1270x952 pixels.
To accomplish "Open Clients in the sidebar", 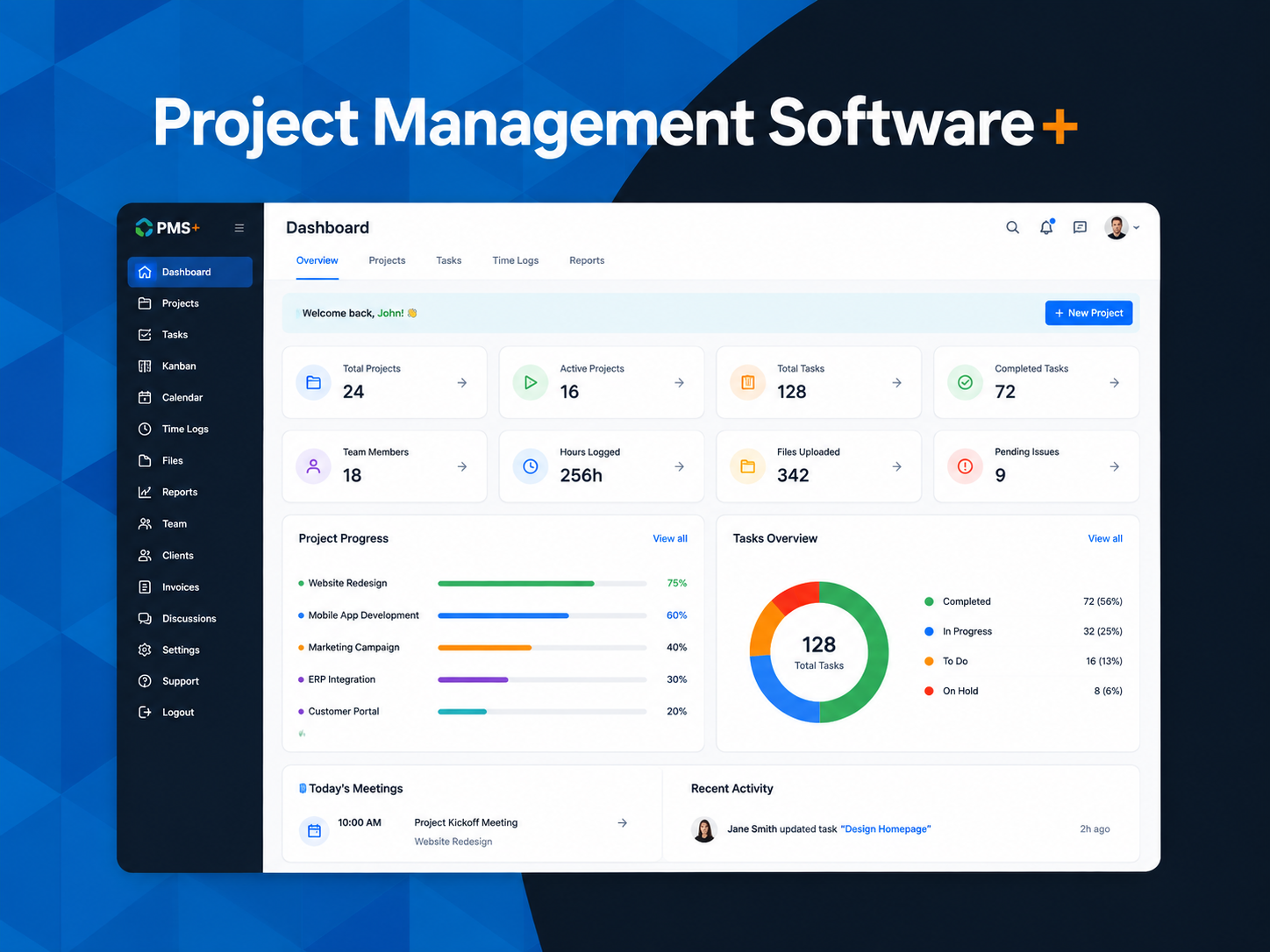I will [189, 556].
